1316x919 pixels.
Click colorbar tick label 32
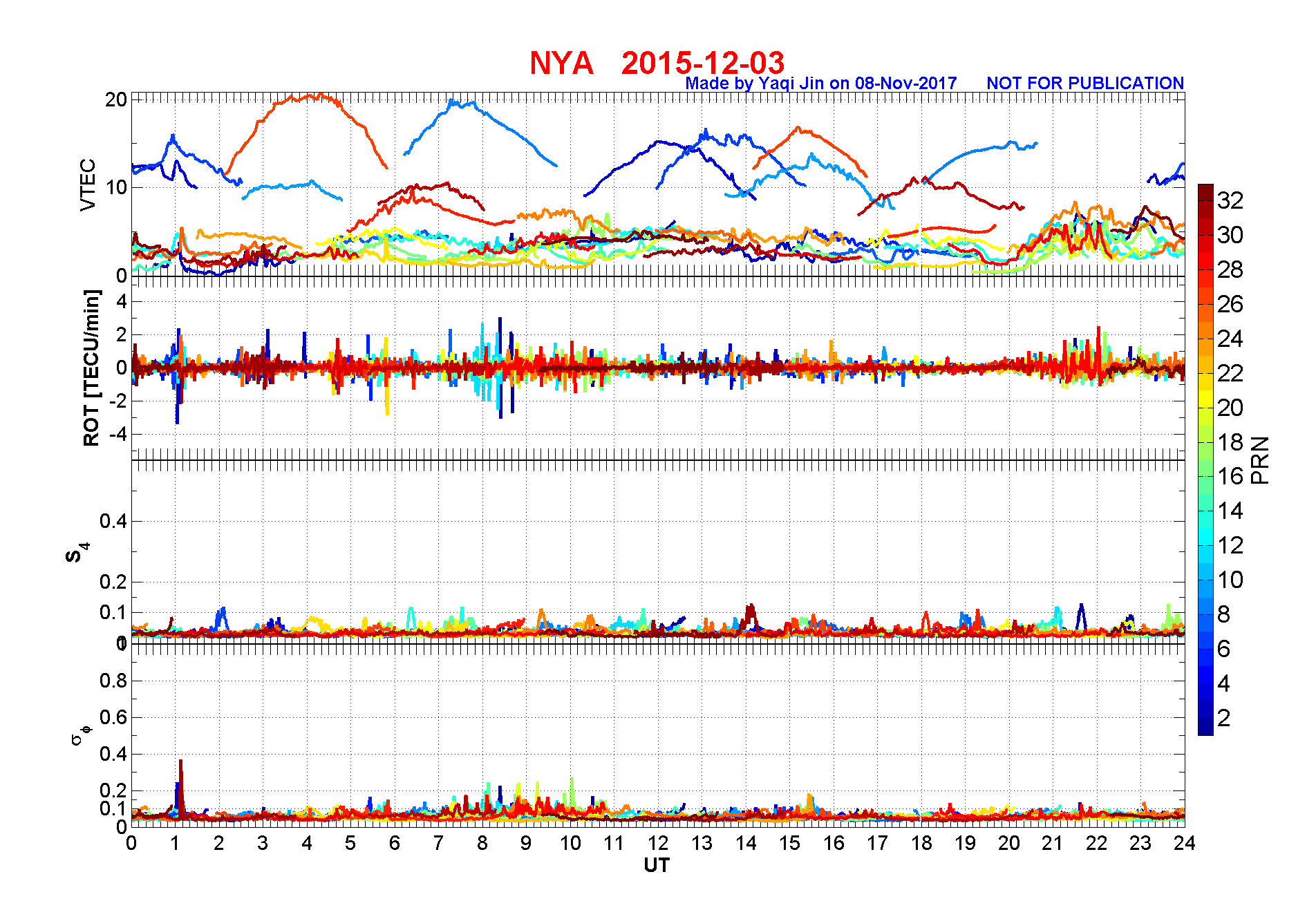point(1230,200)
